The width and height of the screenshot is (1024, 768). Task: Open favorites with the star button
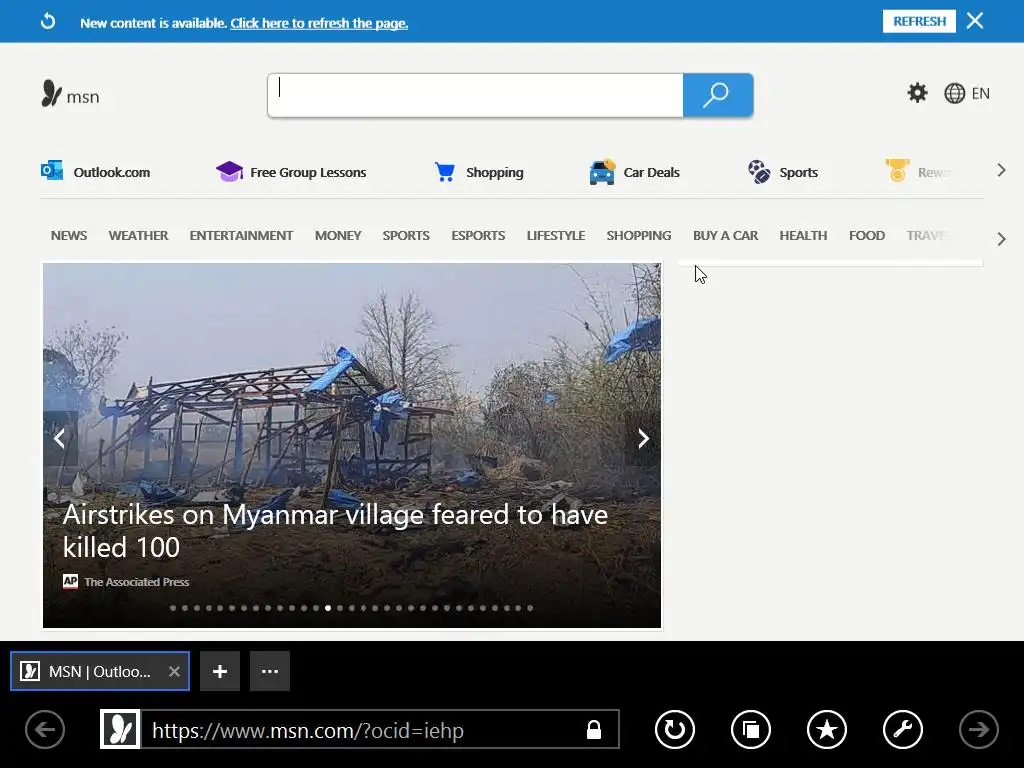(827, 729)
